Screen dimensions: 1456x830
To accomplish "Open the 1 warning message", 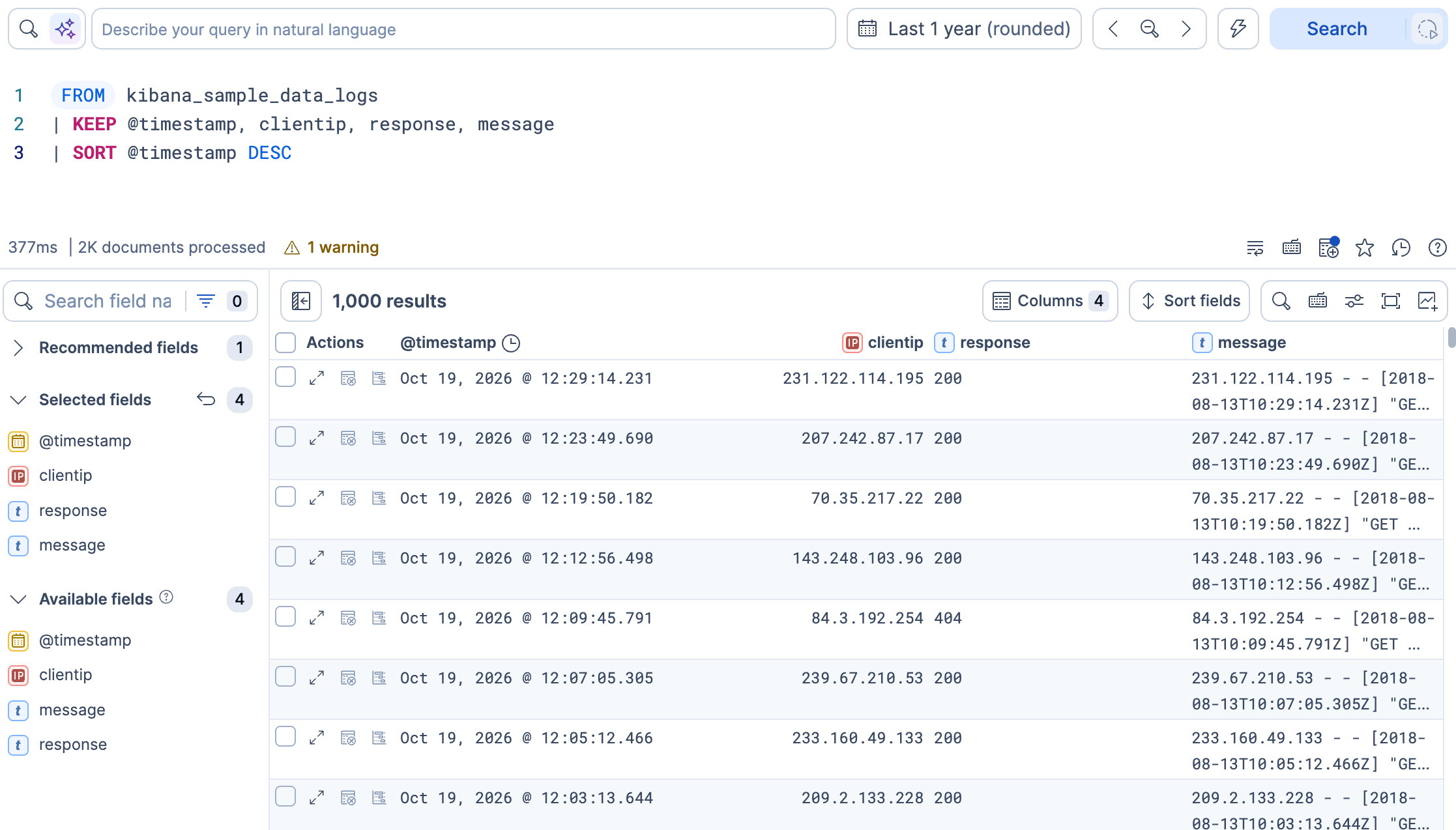I will pos(332,248).
